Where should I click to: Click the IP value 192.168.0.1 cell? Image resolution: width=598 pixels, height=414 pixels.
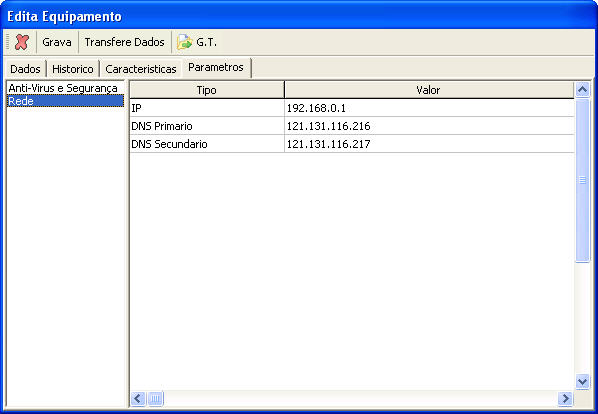point(429,108)
